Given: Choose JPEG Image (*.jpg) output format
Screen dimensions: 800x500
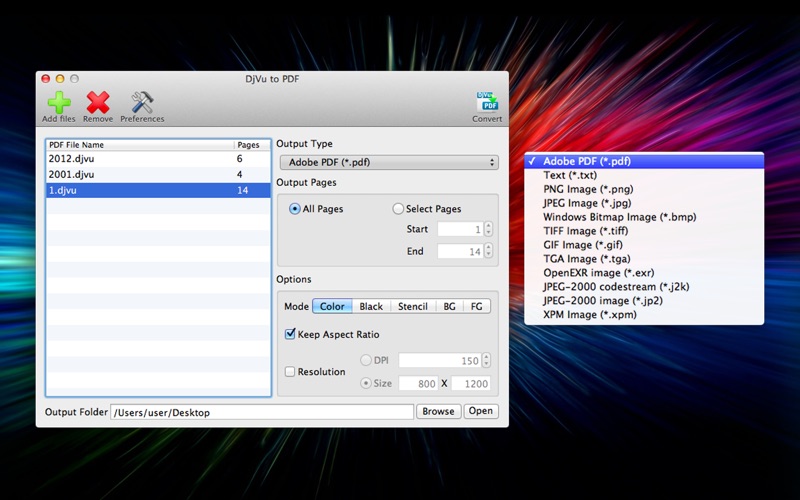Looking at the screenshot, I should tap(644, 203).
